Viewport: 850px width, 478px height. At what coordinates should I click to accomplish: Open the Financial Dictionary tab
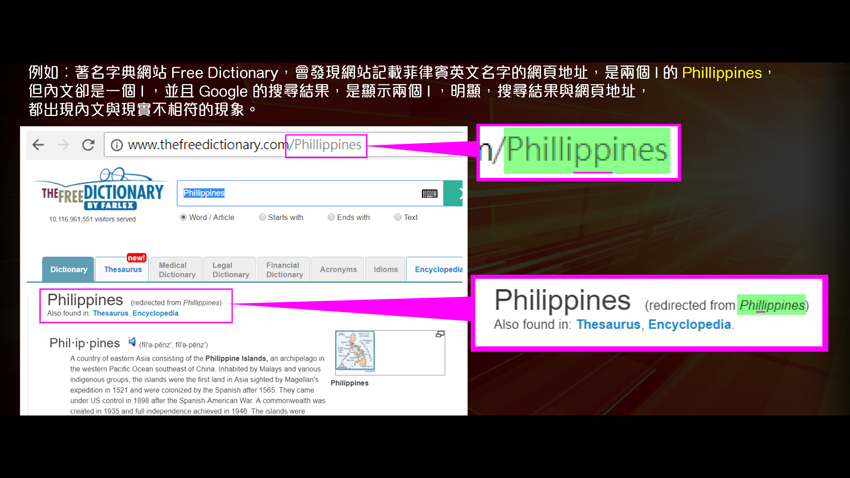pyautogui.click(x=284, y=269)
